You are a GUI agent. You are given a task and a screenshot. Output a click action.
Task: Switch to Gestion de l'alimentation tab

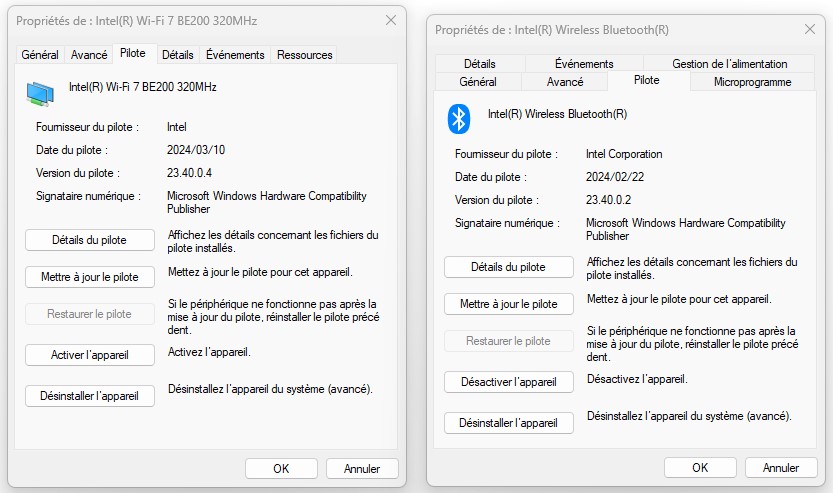[729, 64]
